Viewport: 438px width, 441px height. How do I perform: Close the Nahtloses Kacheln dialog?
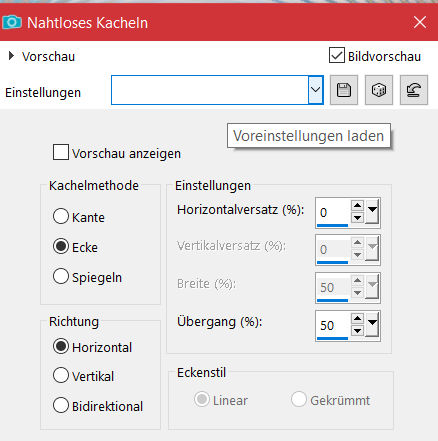coord(420,22)
